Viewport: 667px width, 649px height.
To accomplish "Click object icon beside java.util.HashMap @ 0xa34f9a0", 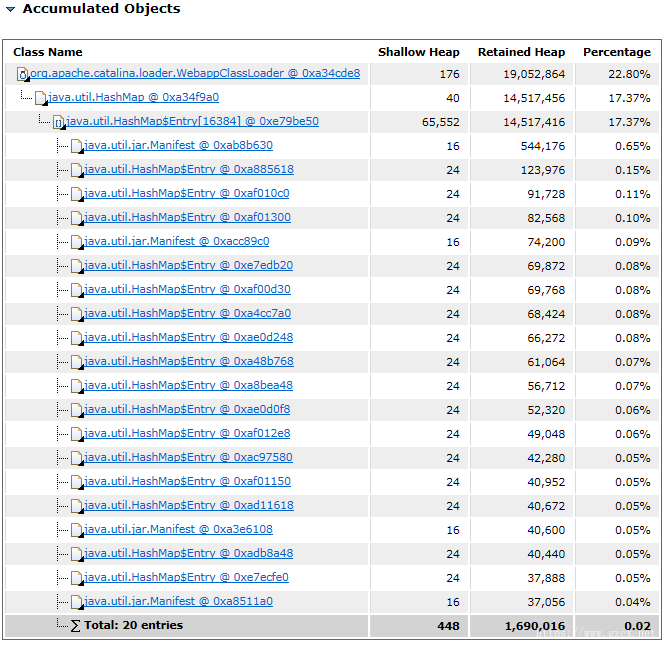I will point(41,98).
